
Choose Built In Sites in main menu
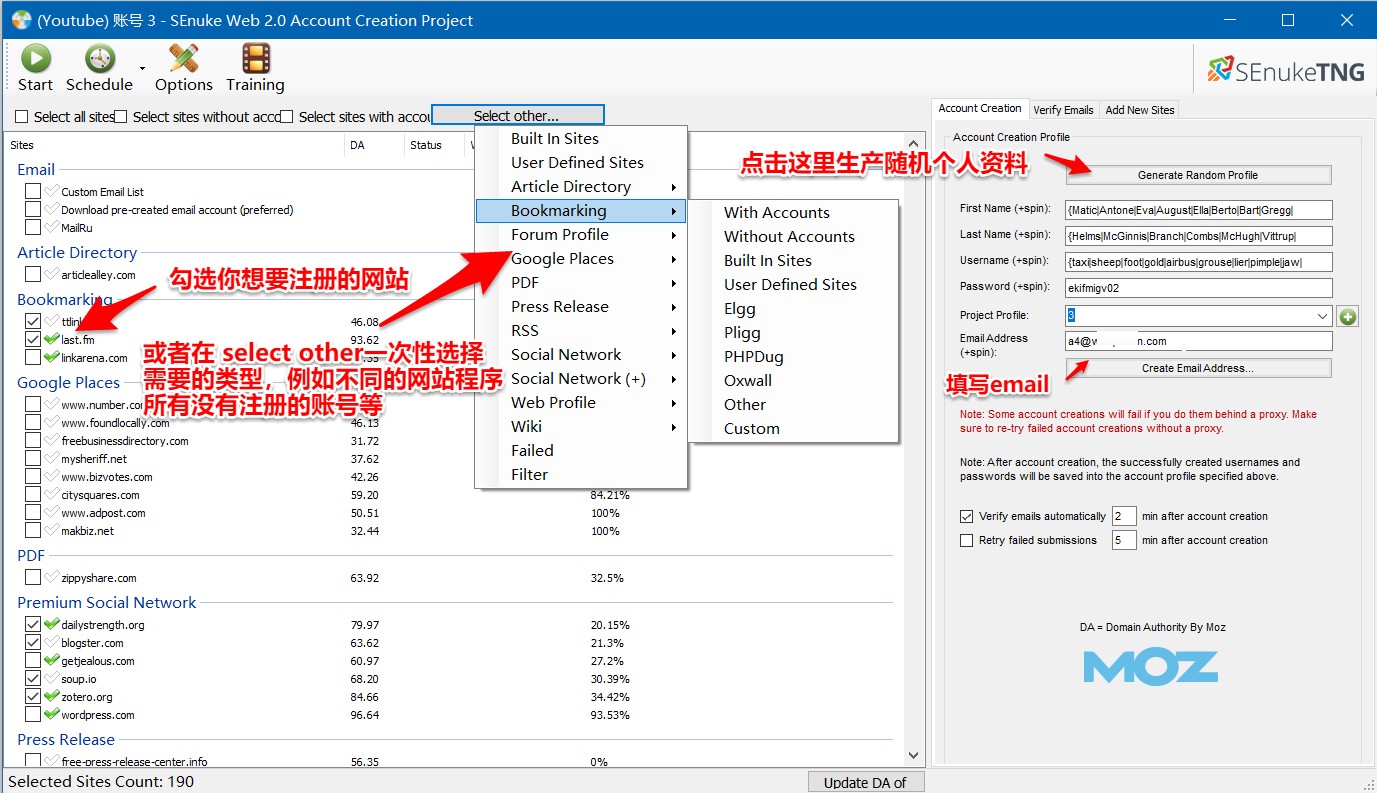point(581,139)
